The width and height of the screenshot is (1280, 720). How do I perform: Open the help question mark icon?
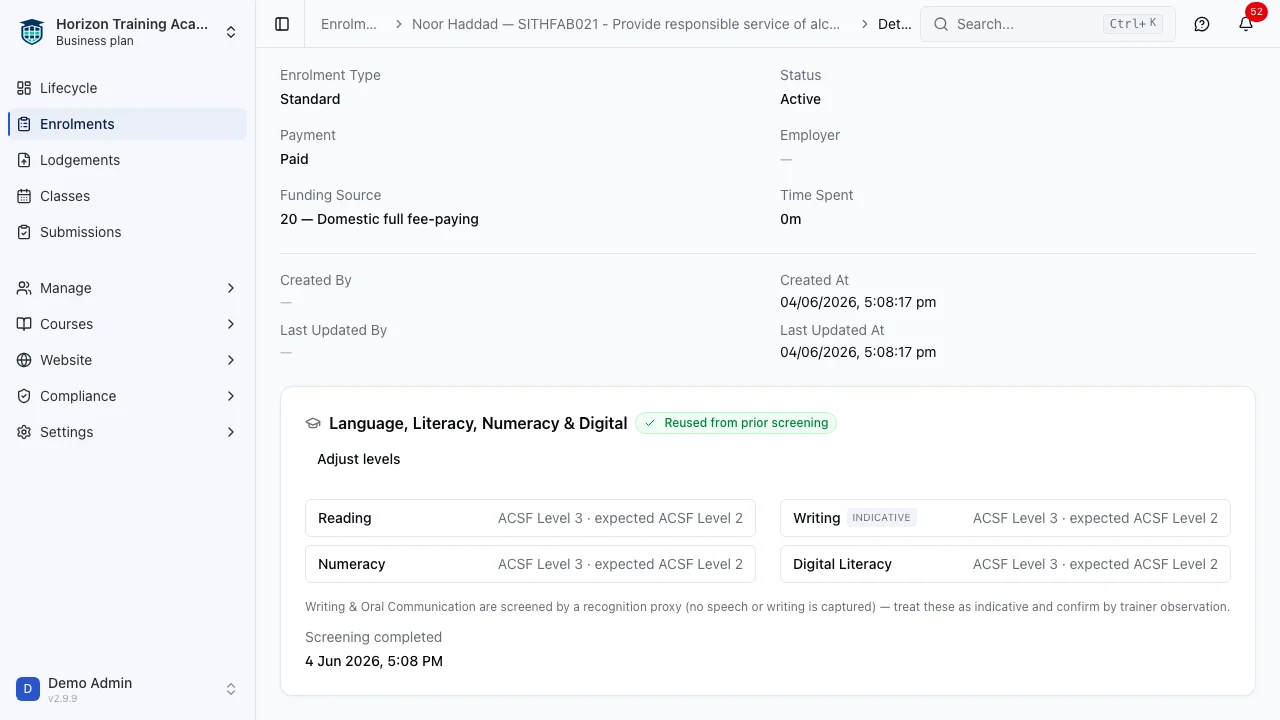point(1202,24)
